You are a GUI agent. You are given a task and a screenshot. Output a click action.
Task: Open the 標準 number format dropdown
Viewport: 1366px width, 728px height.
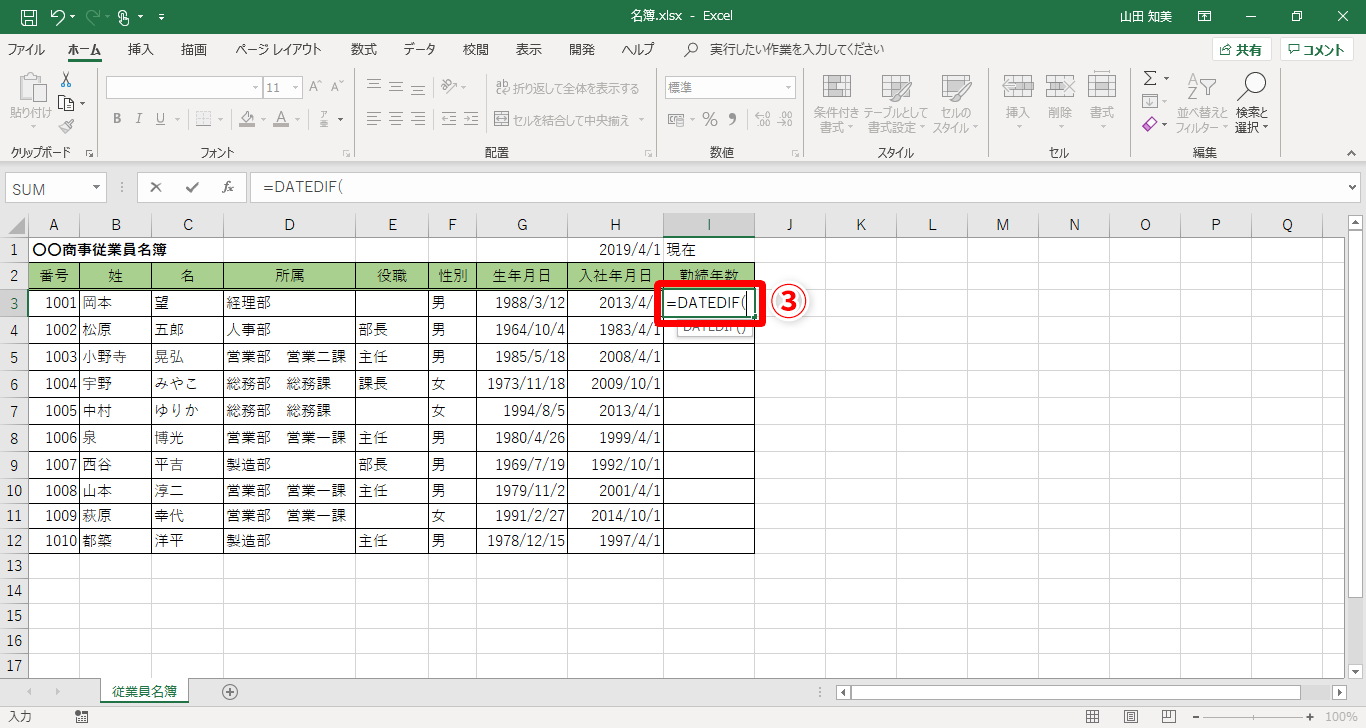789,87
